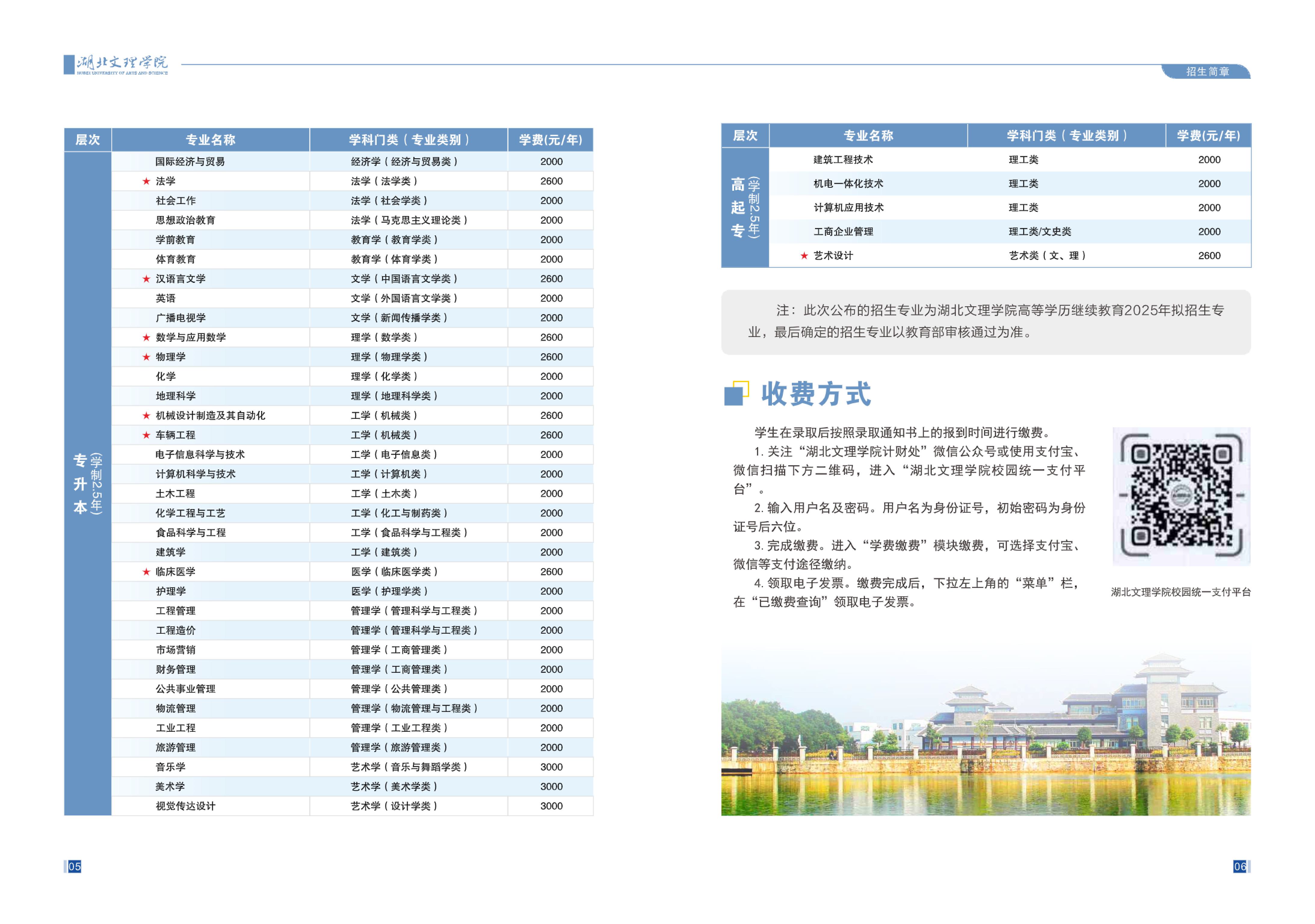Click the red star beside 数学与应用数学

(x=146, y=337)
